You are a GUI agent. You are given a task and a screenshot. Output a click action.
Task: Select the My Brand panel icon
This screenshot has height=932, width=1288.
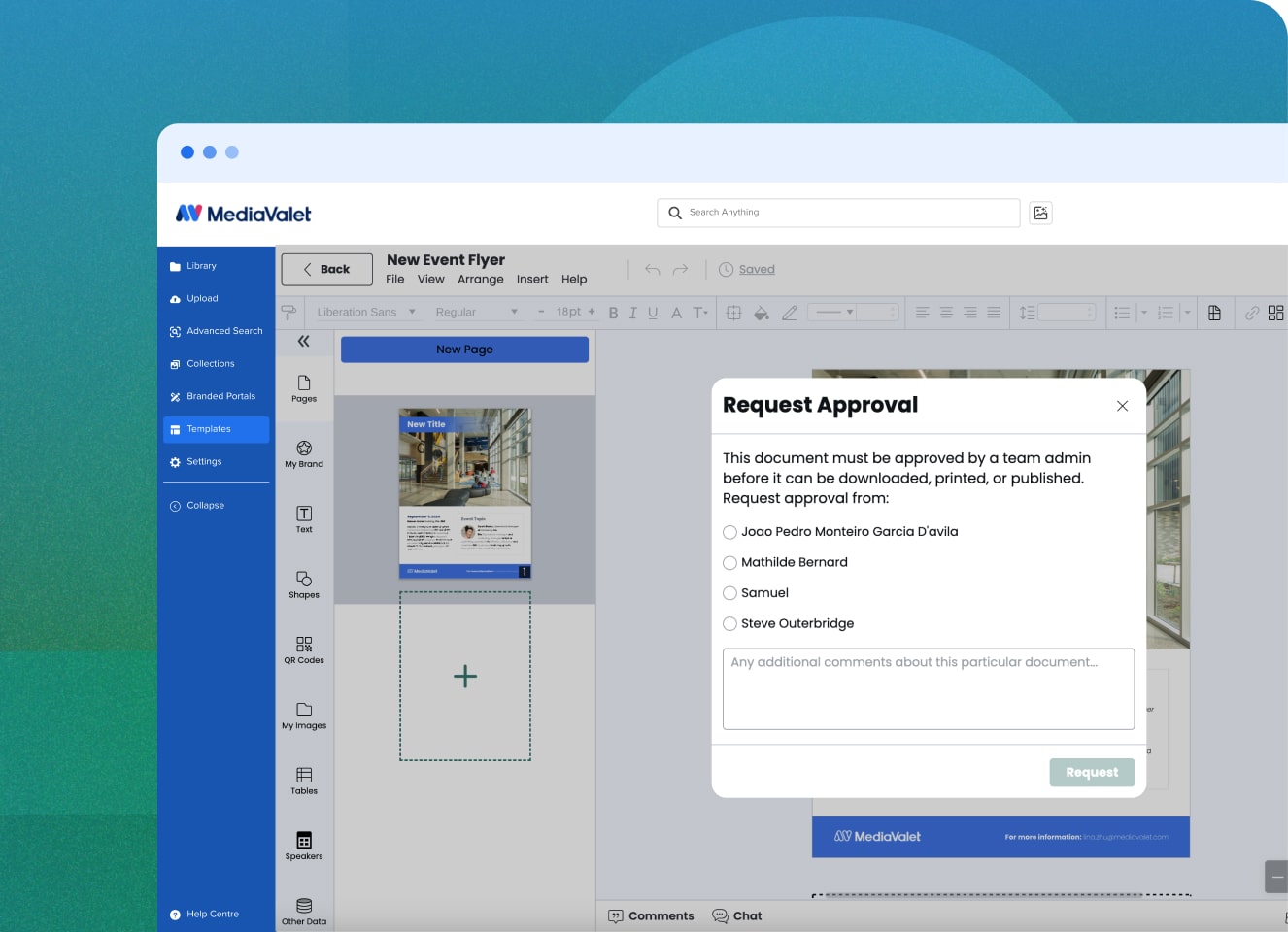[303, 452]
